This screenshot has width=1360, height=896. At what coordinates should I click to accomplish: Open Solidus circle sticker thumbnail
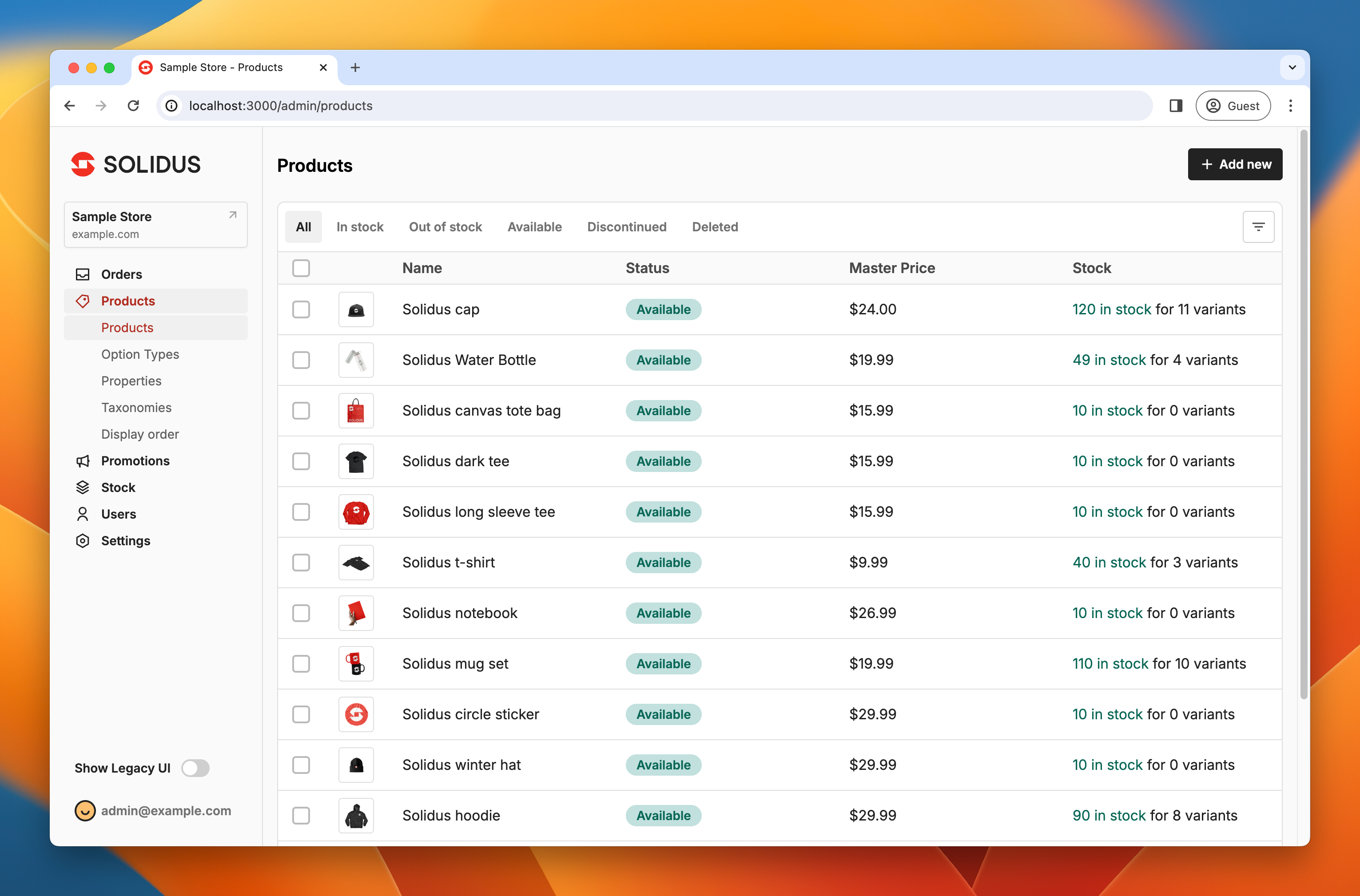point(356,714)
